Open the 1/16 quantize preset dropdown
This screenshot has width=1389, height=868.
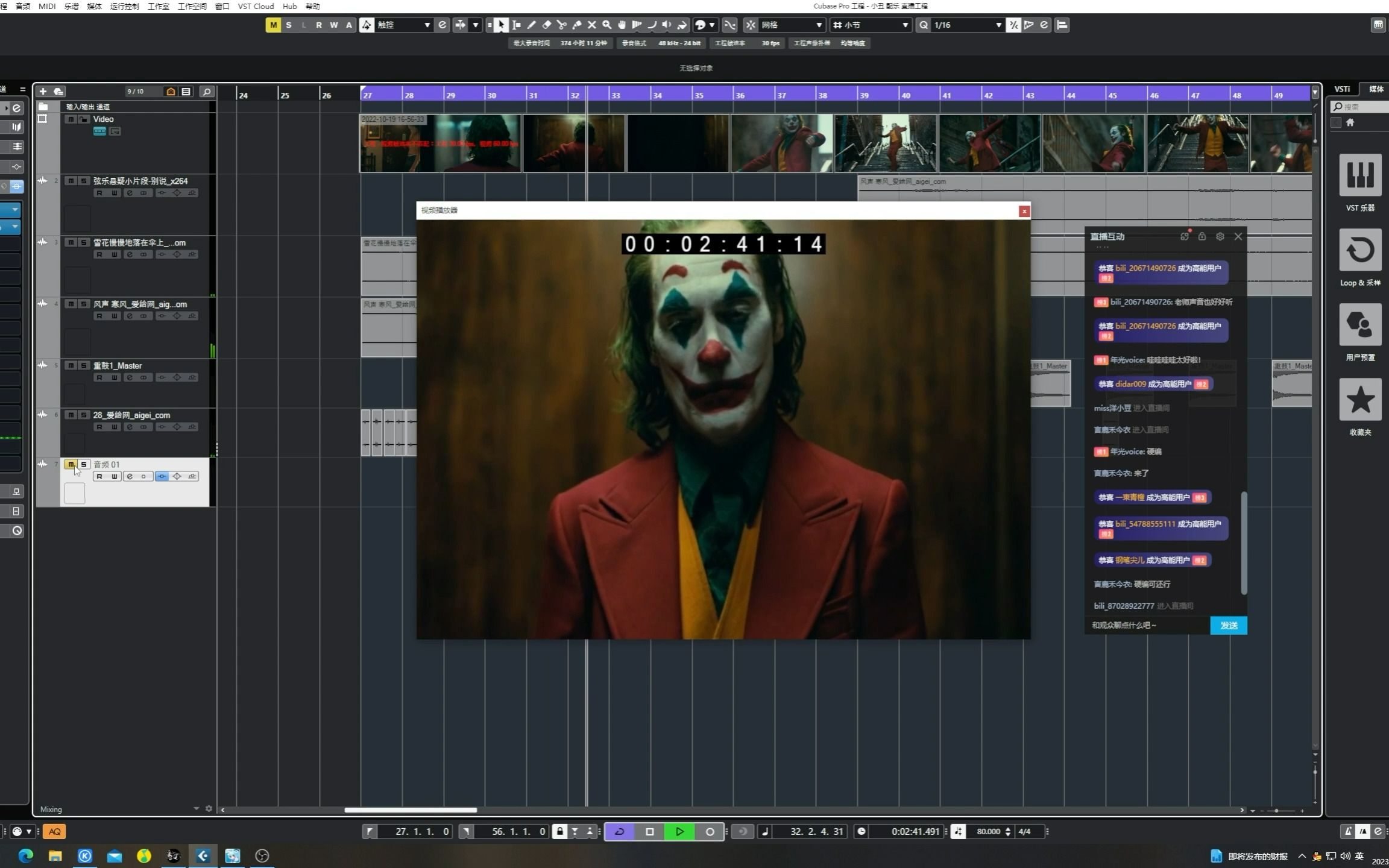click(968, 25)
